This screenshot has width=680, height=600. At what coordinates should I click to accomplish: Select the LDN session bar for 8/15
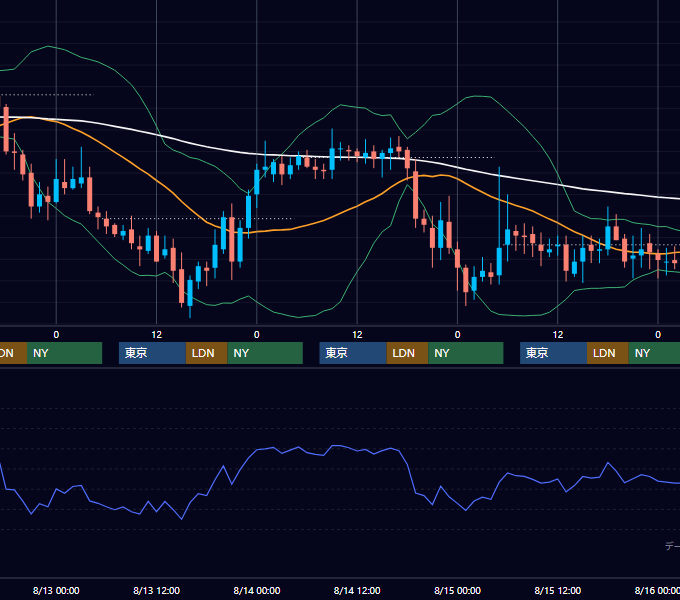pos(608,353)
